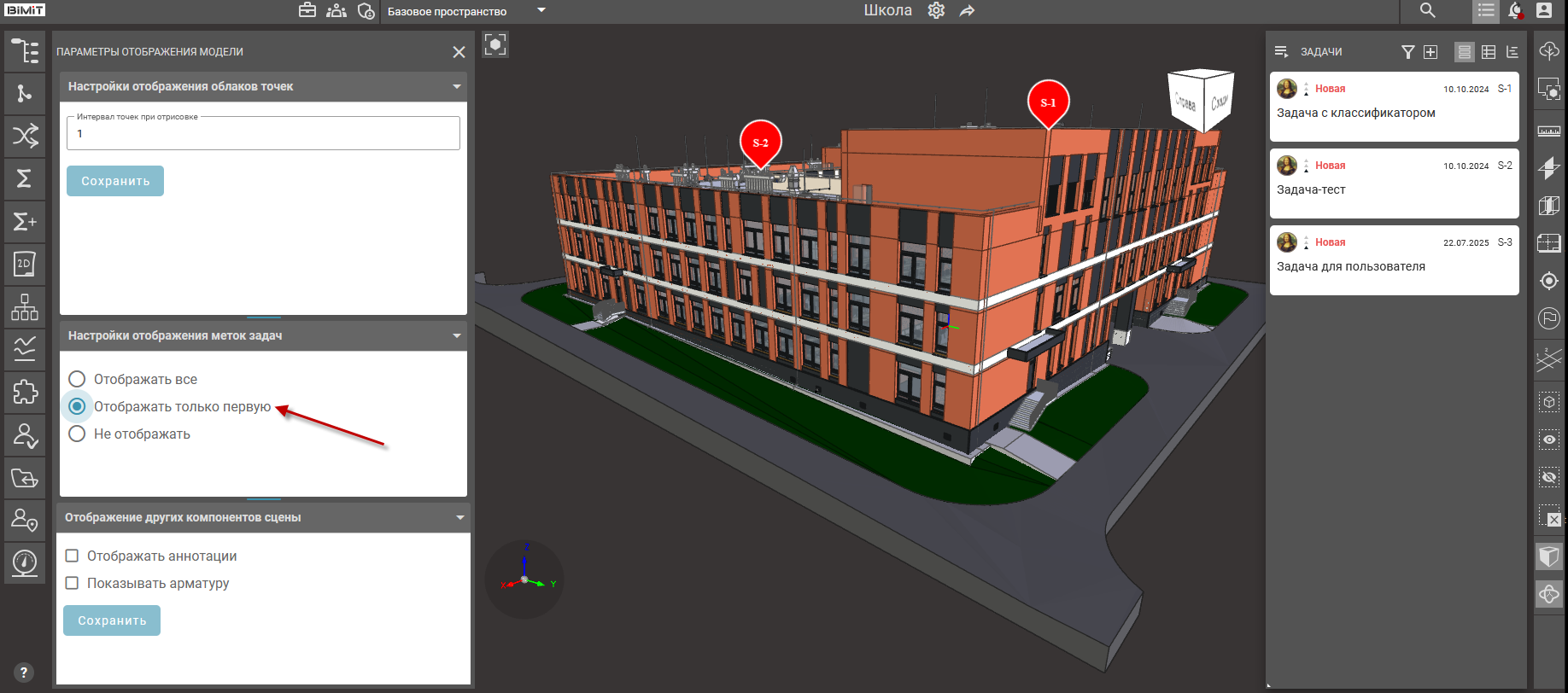Click the ruler measurement tool icon
The width and height of the screenshot is (1568, 693).
coord(1548,131)
